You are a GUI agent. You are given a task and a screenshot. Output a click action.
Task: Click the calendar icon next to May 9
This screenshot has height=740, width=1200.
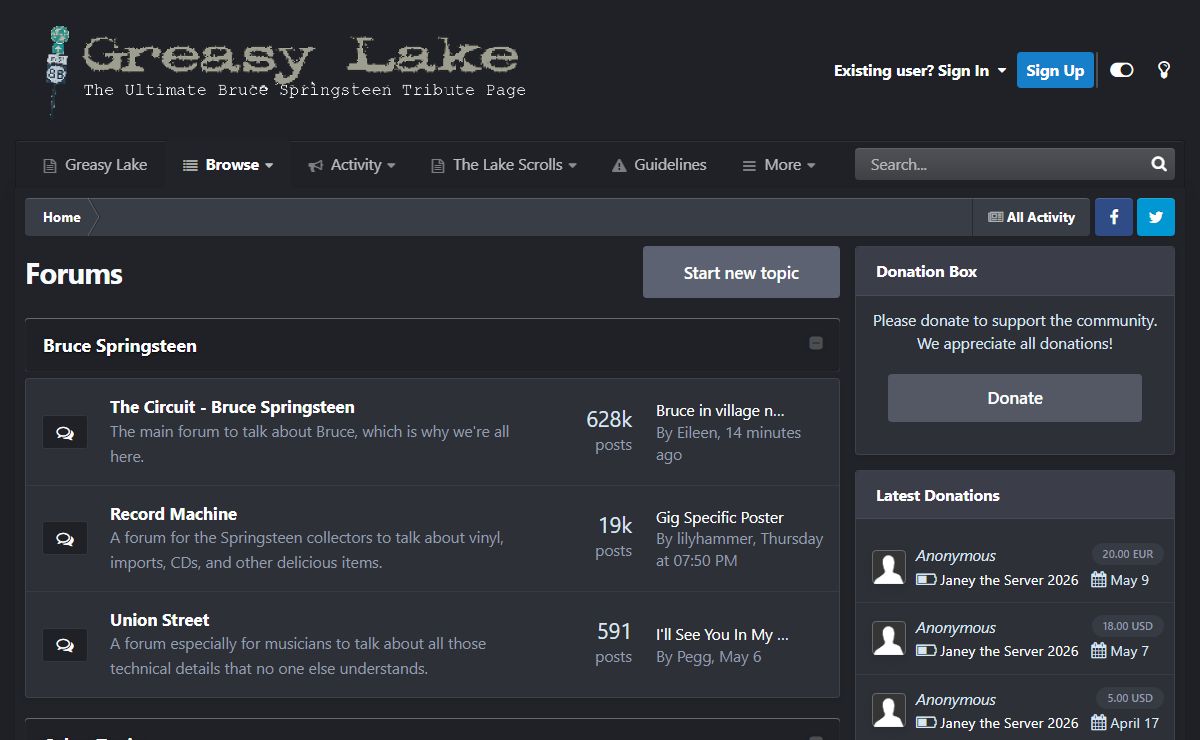(1098, 580)
